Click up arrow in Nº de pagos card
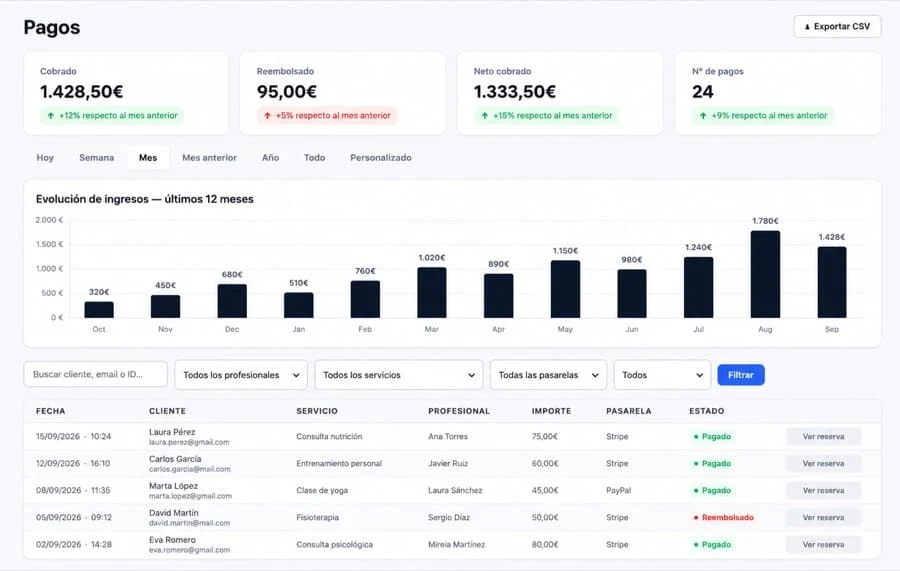This screenshot has height=571, width=900. tap(703, 115)
